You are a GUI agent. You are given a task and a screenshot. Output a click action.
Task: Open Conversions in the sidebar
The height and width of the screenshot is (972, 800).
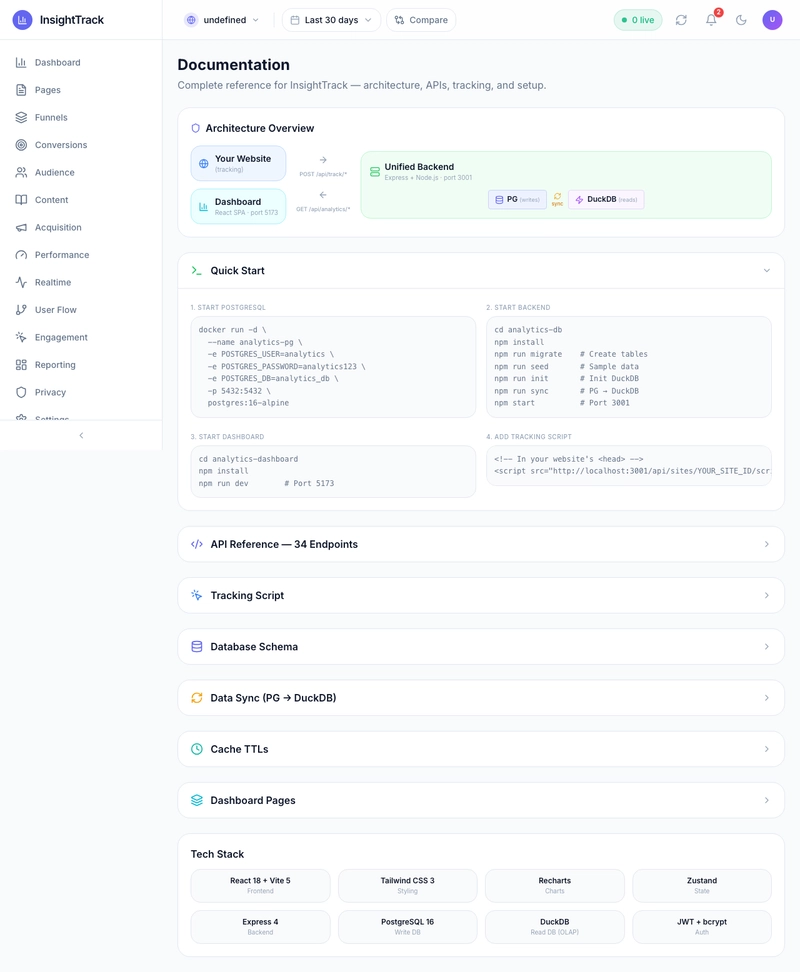pyautogui.click(x=81, y=145)
